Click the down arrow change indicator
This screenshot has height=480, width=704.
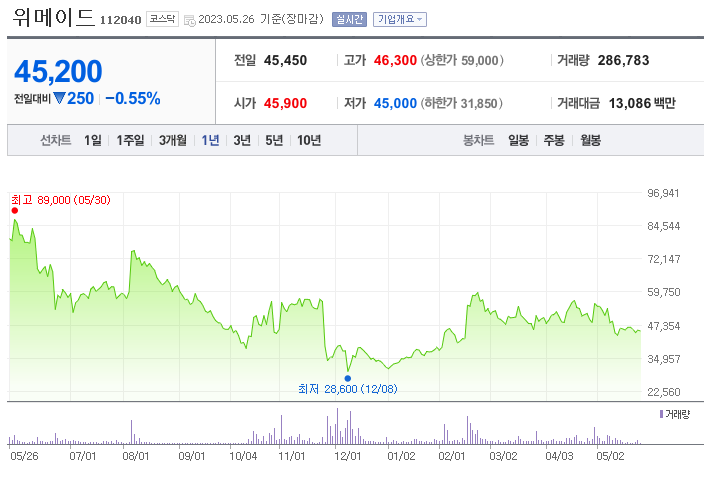pos(59,98)
